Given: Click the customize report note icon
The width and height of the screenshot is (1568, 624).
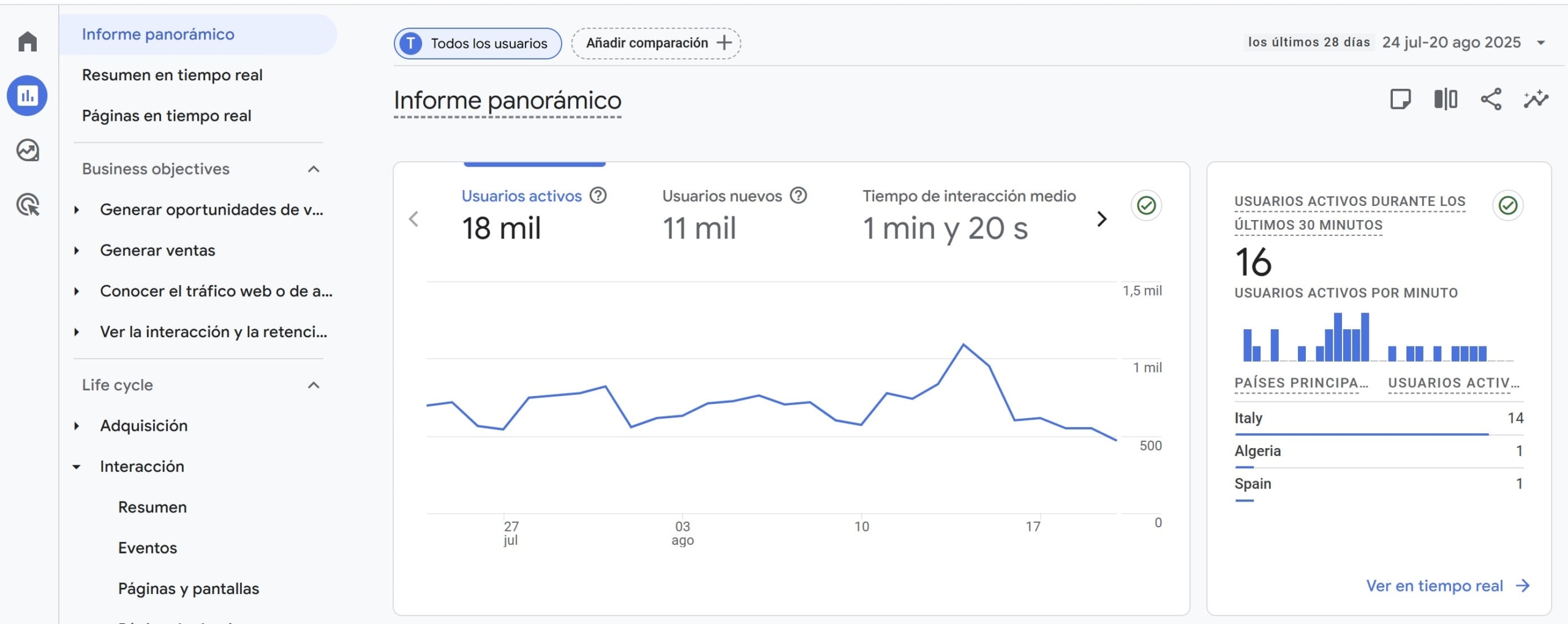Looking at the screenshot, I should (1400, 99).
